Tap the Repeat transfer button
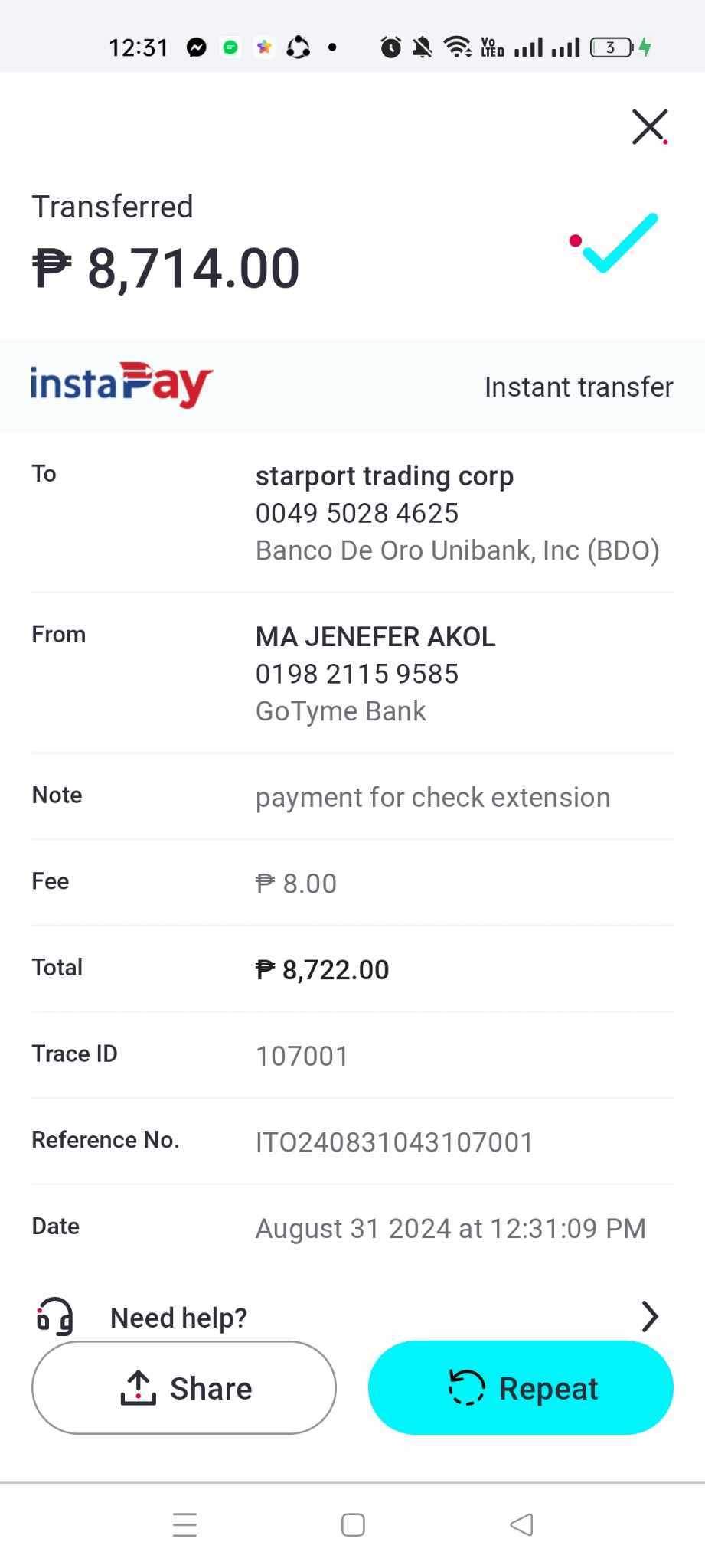The width and height of the screenshot is (705, 1568). (521, 1387)
